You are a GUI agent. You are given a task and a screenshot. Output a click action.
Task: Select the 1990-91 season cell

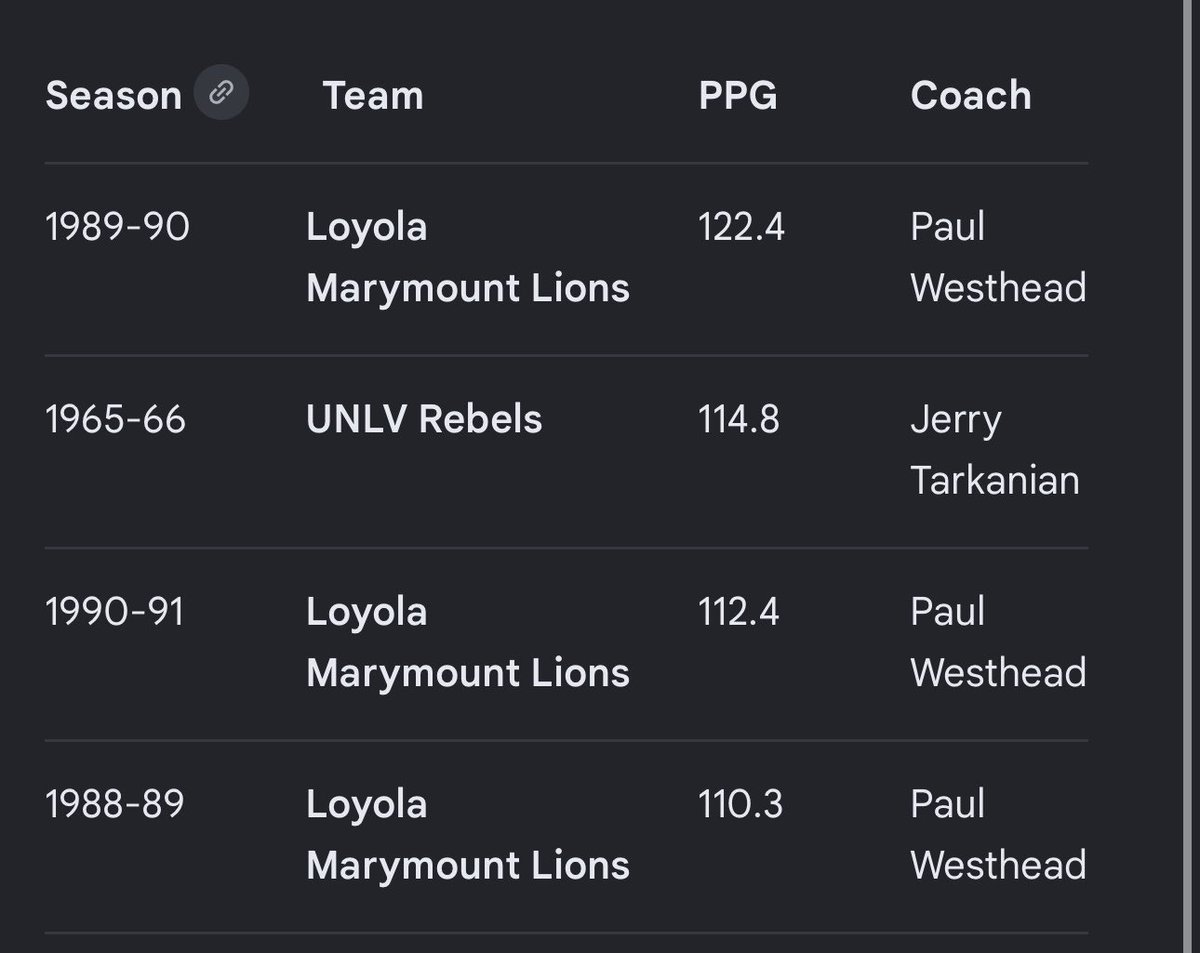point(115,612)
